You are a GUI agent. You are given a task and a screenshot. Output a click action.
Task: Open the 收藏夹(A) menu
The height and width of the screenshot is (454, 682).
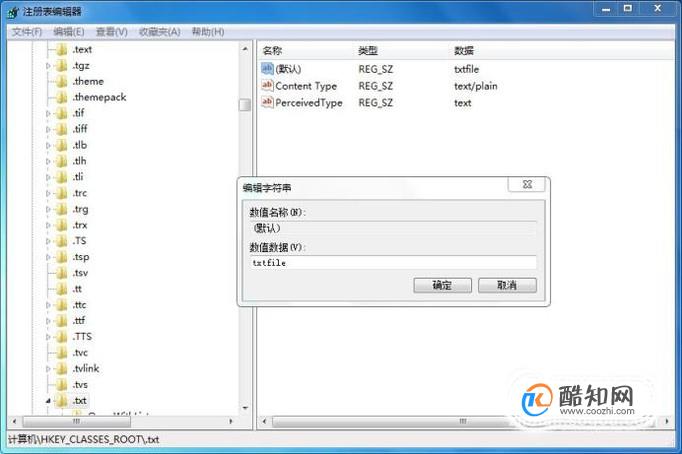click(160, 32)
